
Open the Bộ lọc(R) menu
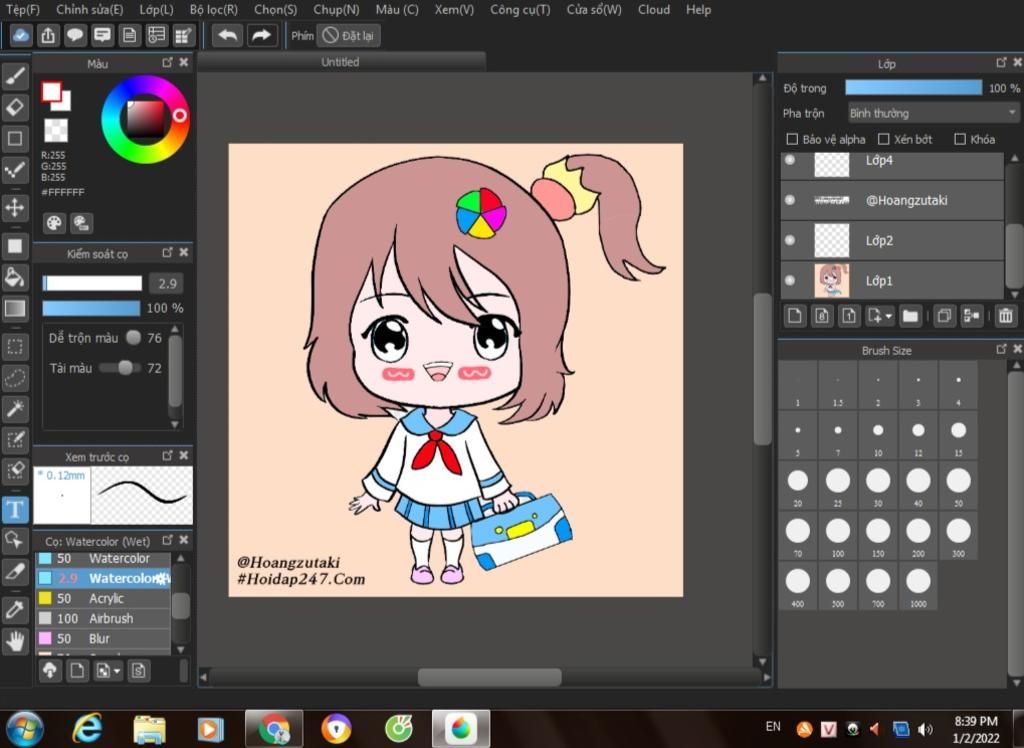coord(214,10)
